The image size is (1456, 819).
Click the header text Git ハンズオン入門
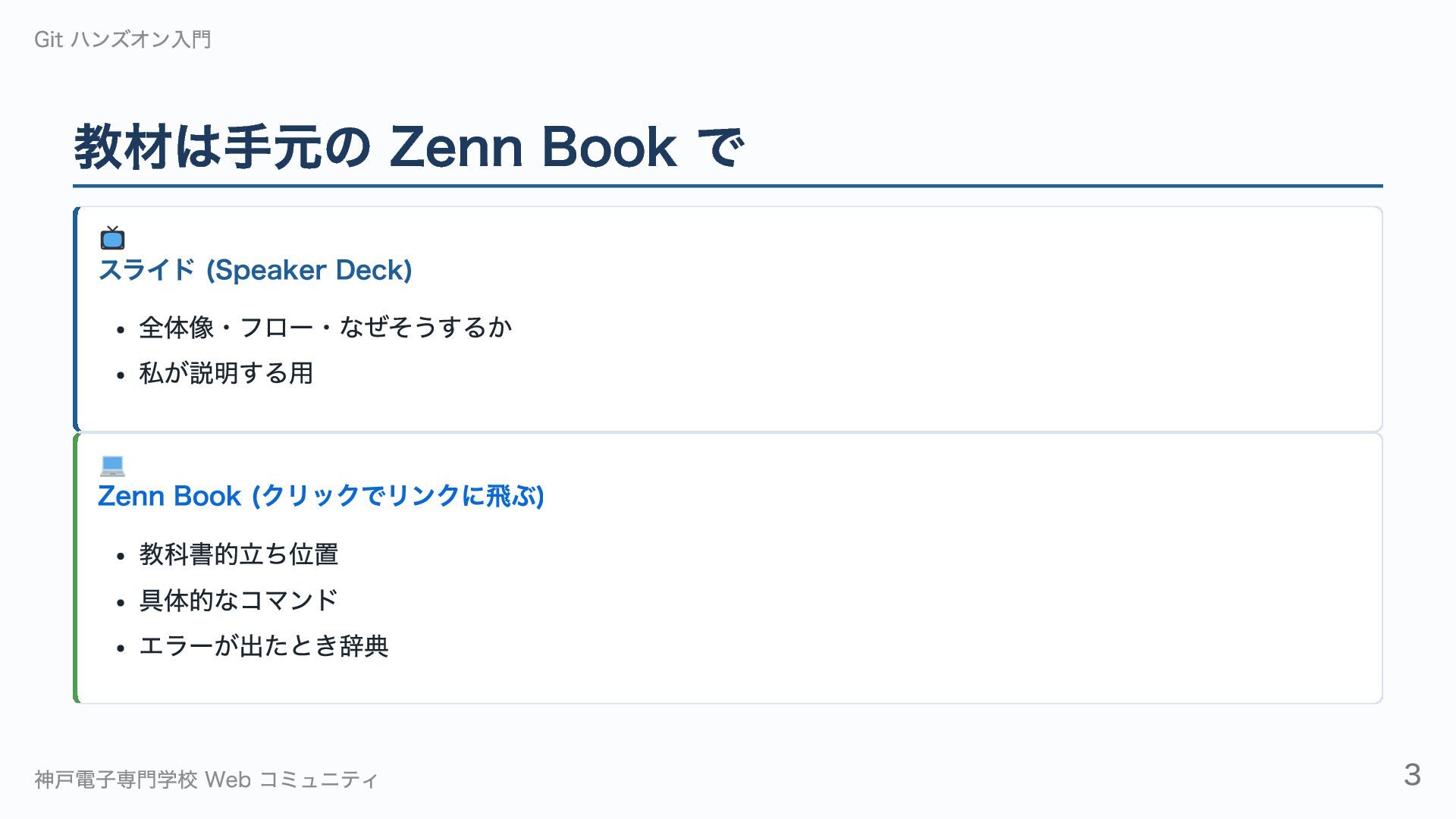pyautogui.click(x=123, y=39)
